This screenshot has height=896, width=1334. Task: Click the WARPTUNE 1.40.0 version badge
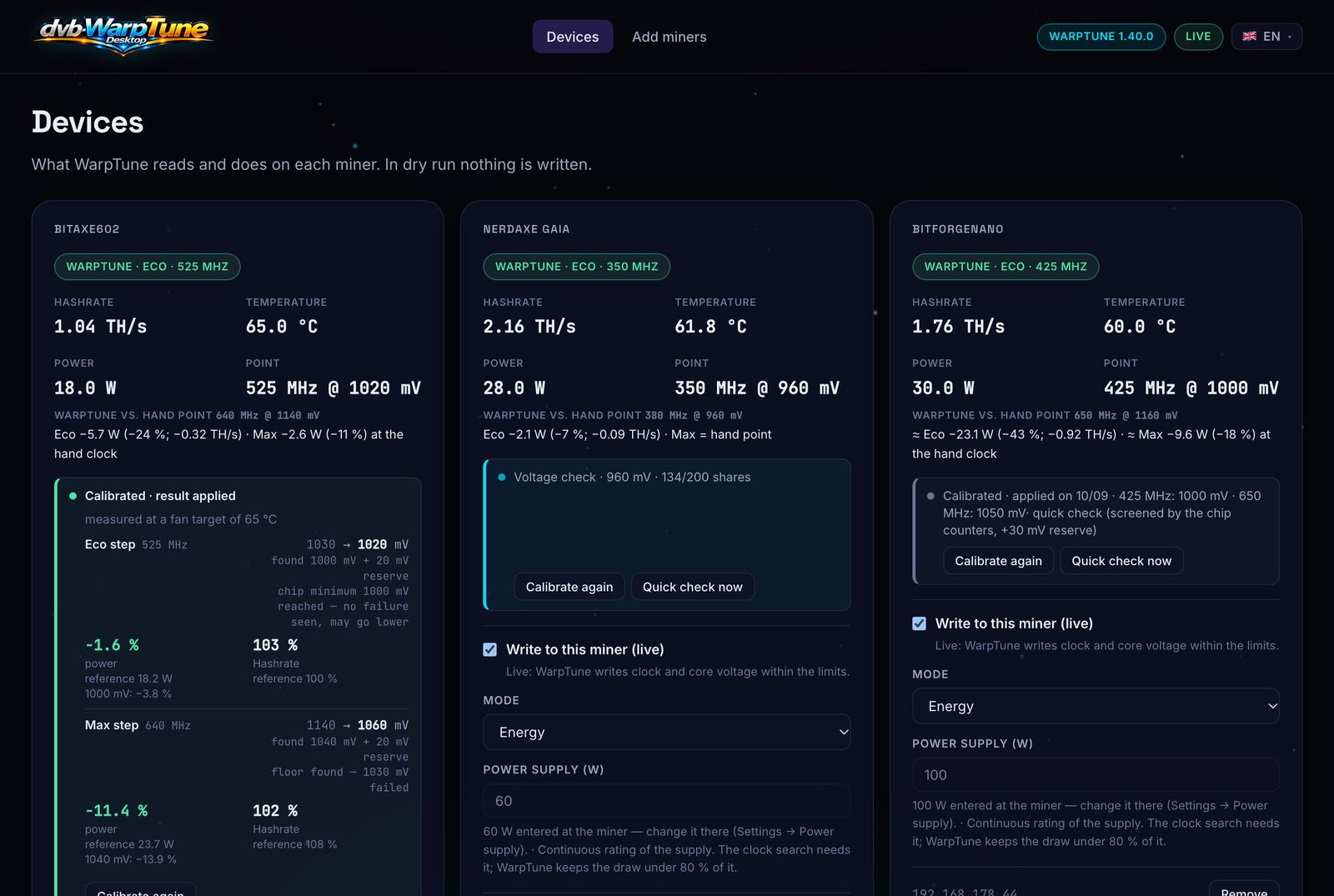[x=1101, y=37]
